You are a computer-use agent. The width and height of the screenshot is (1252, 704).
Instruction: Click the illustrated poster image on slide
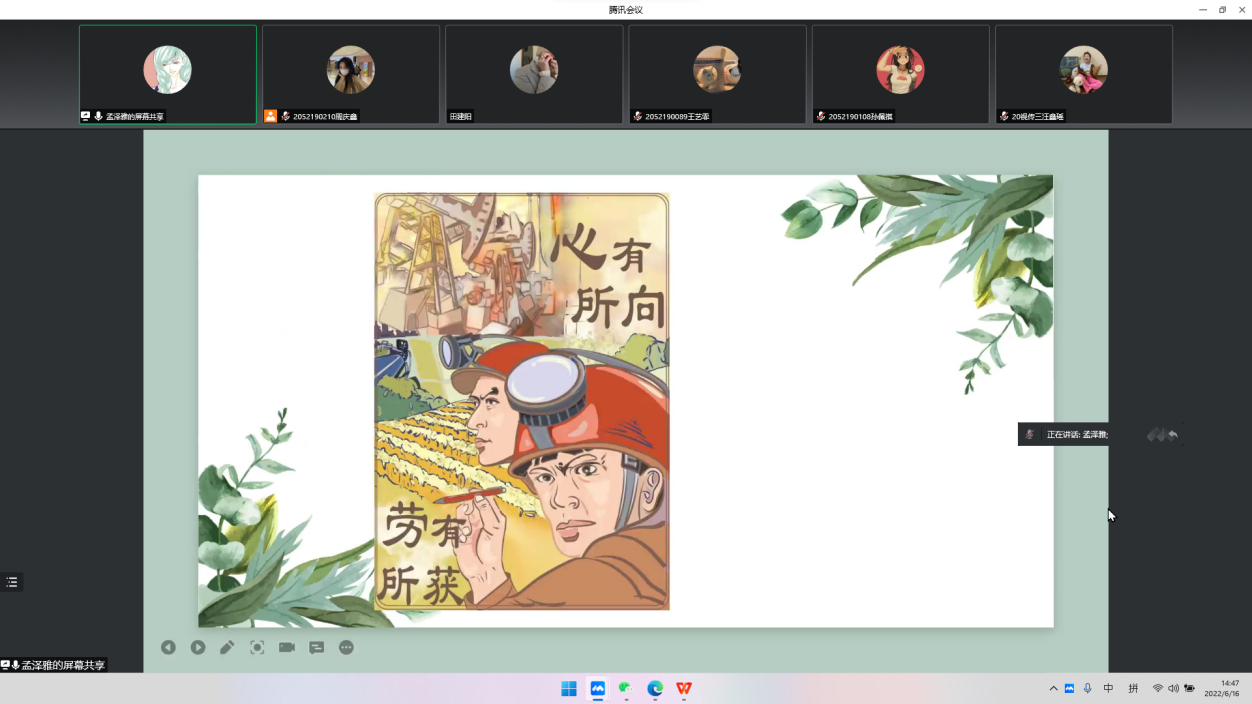pos(522,401)
